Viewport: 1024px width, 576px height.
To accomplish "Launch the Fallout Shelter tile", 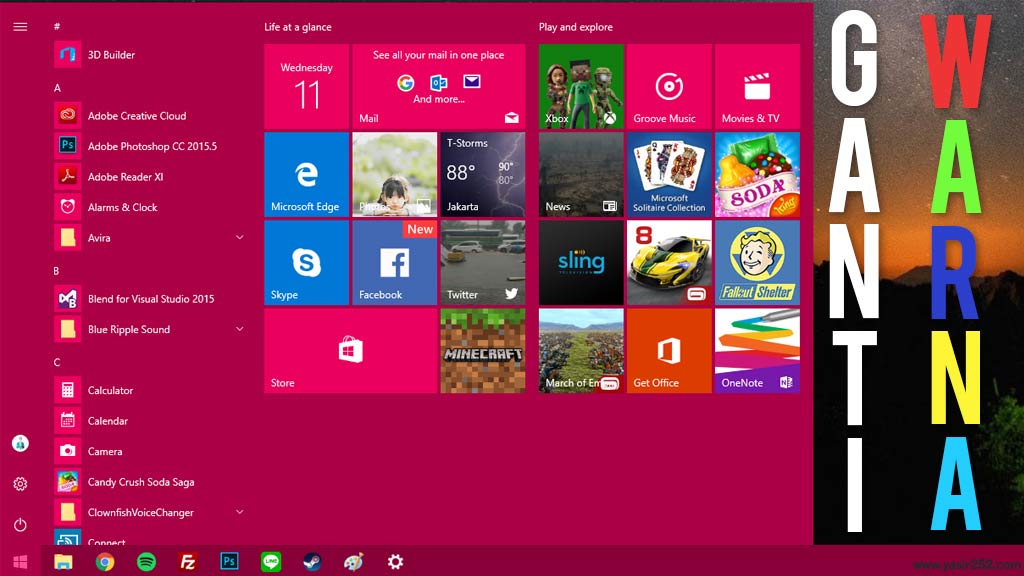I will coord(758,263).
